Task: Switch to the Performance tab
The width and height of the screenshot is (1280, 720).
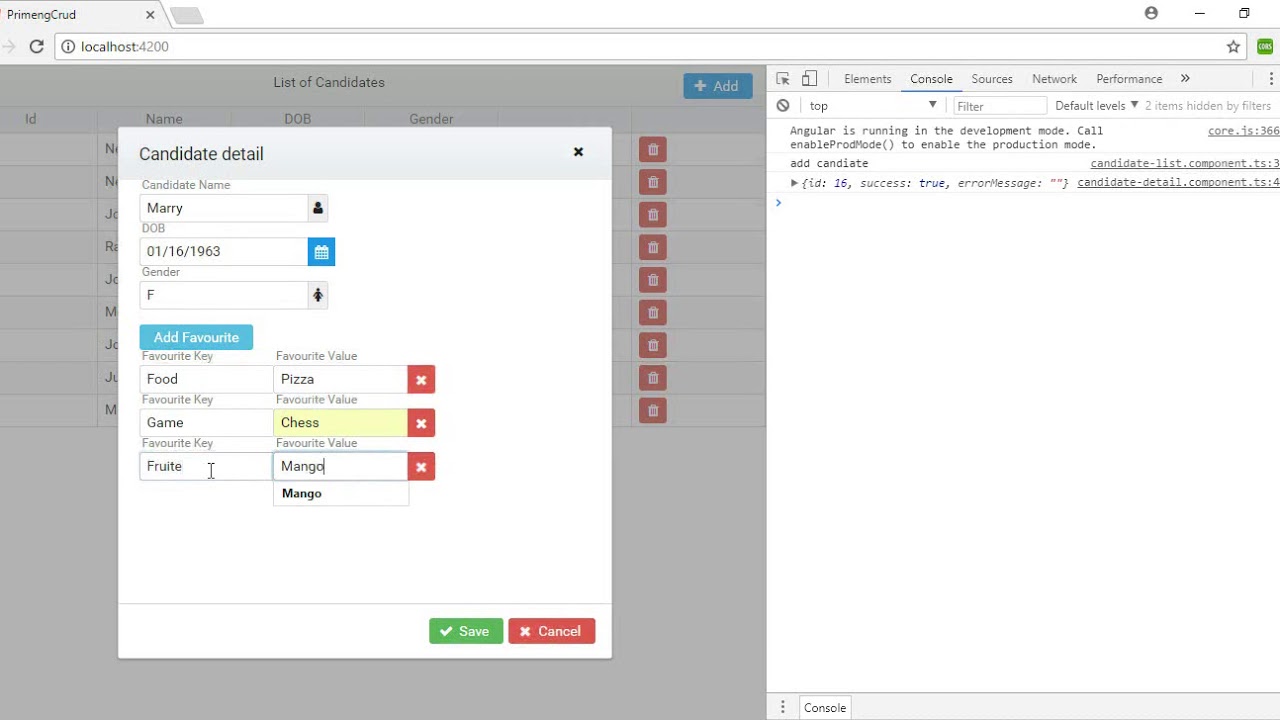Action: [x=1129, y=79]
